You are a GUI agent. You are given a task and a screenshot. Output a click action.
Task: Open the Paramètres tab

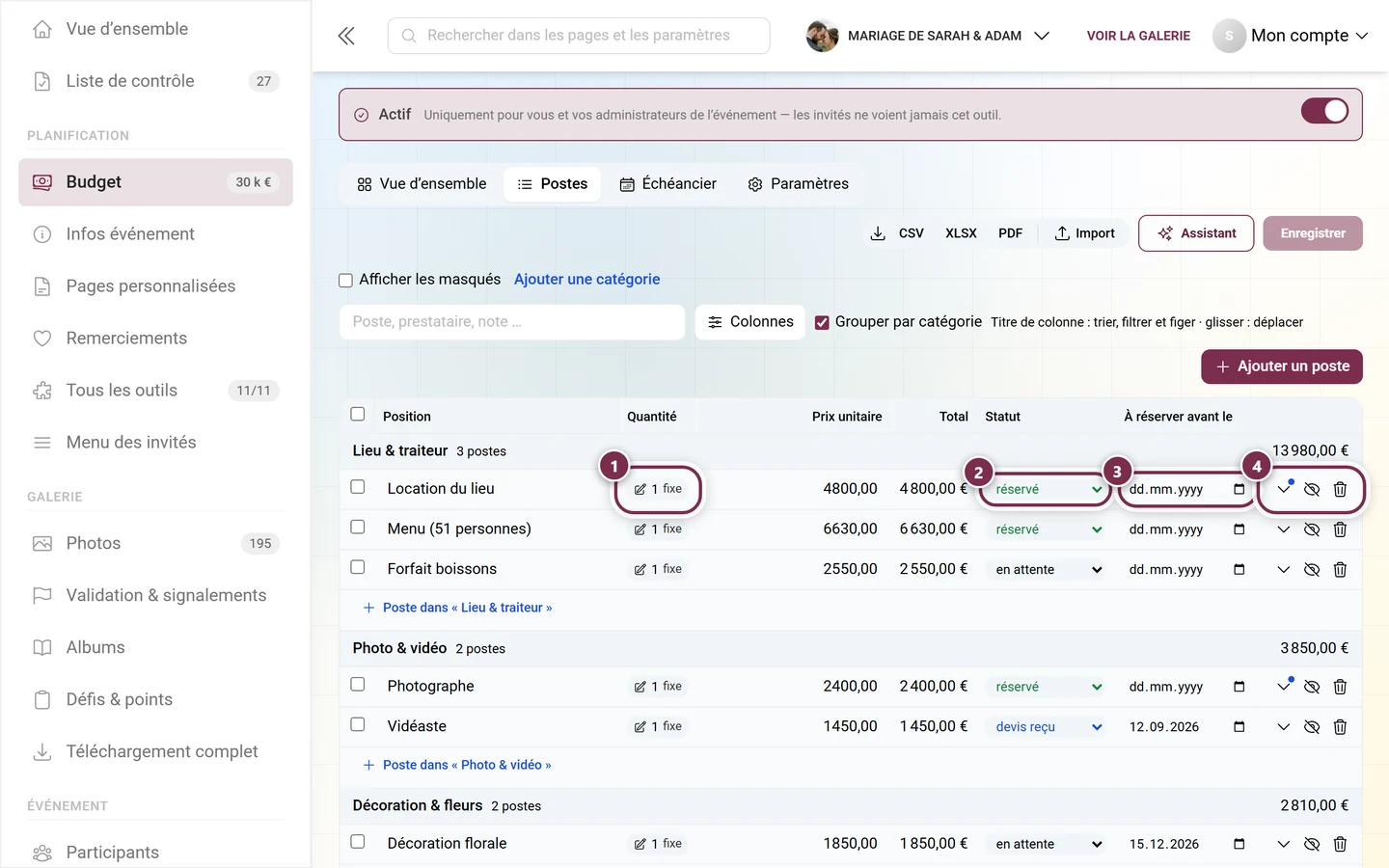coord(798,184)
